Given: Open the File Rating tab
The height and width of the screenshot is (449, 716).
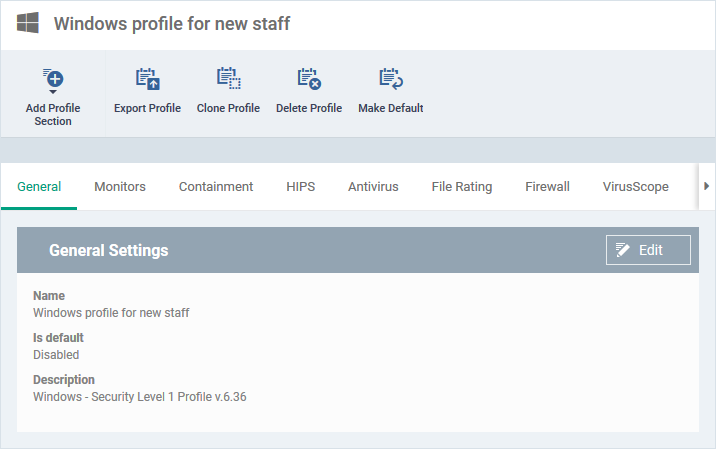Looking at the screenshot, I should pyautogui.click(x=462, y=187).
